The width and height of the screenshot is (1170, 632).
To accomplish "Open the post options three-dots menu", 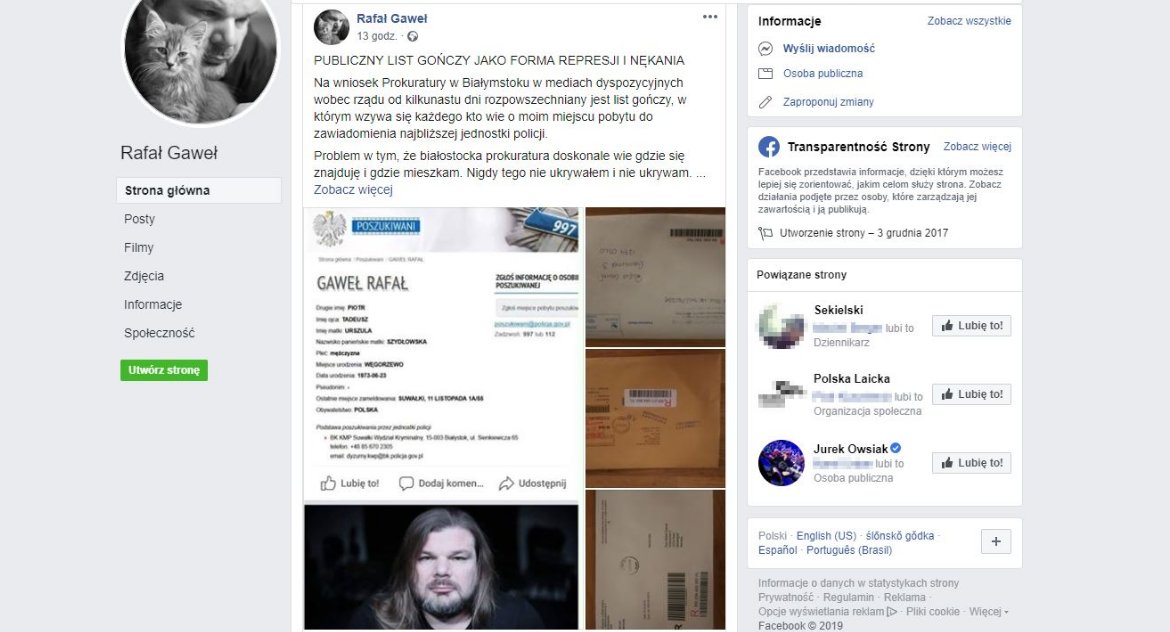I will coord(710,17).
